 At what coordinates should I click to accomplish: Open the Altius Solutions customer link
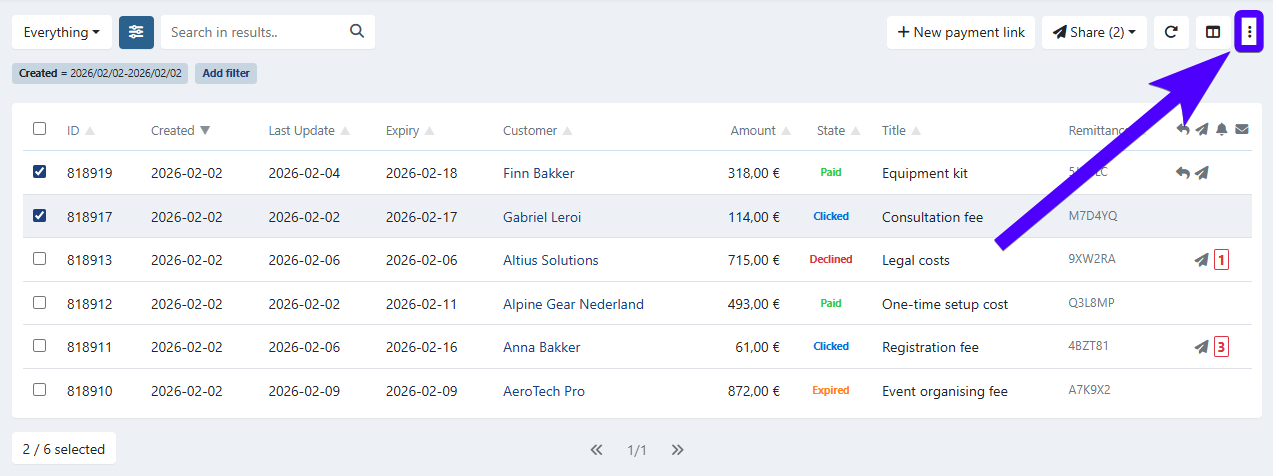coord(550,260)
